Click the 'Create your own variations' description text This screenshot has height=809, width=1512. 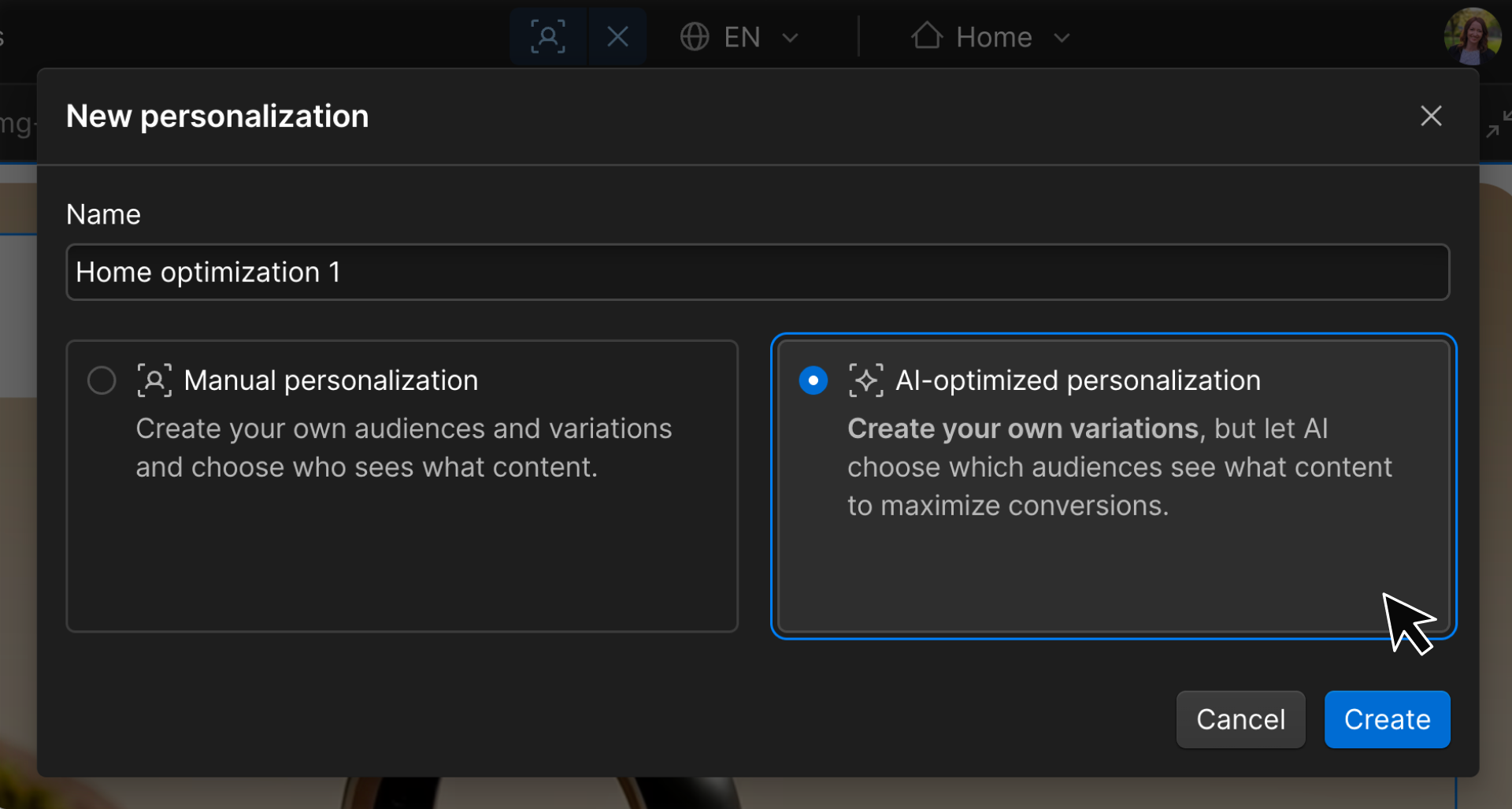coord(1023,429)
